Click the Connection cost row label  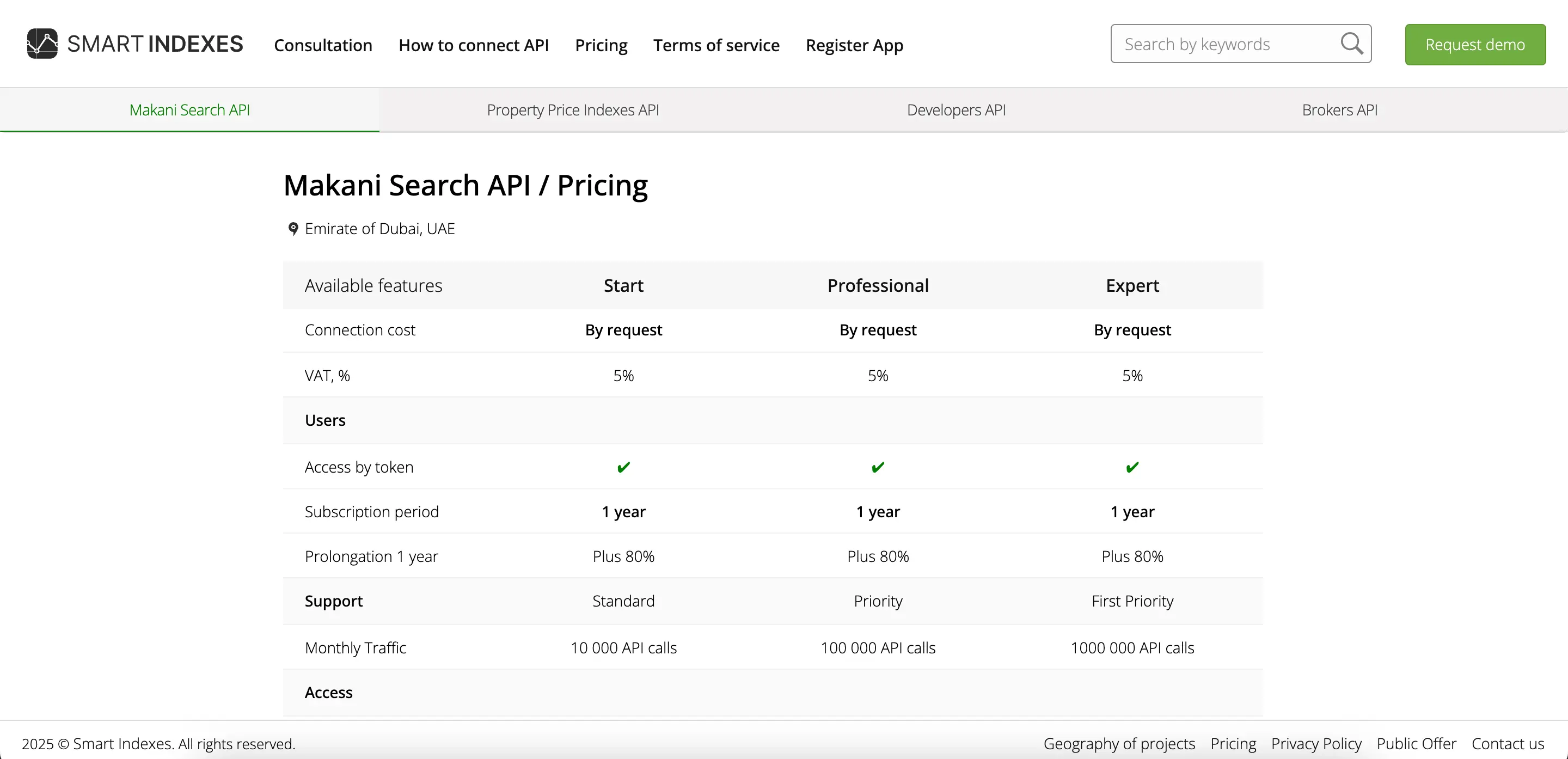pyautogui.click(x=360, y=330)
